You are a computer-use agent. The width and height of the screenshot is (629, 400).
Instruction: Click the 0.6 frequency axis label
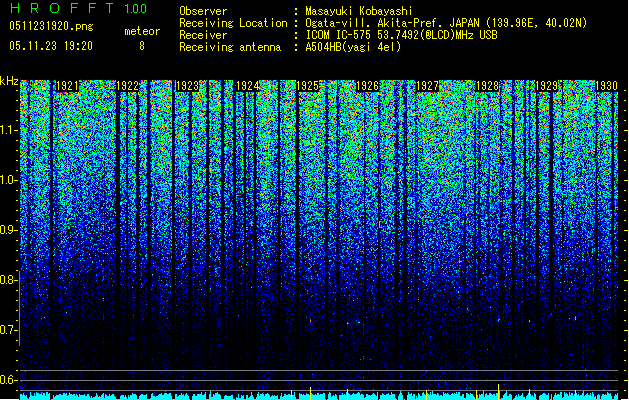tap(9, 380)
